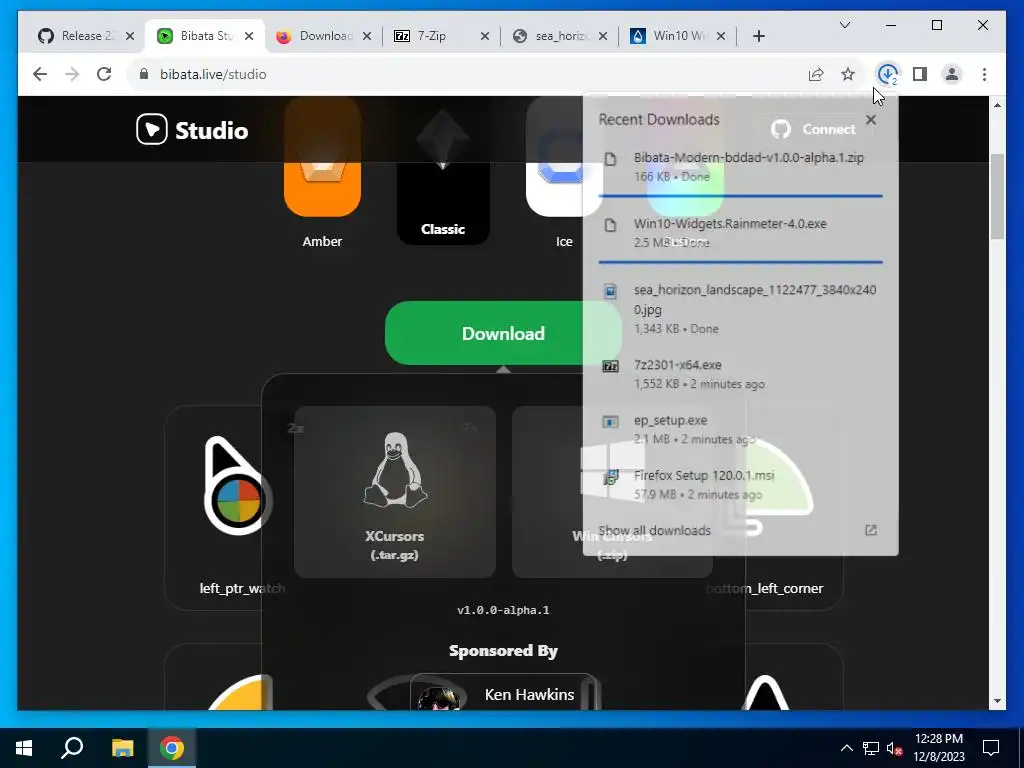This screenshot has height=768, width=1024.
Task: Click the Chrome taskbar icon
Action: (172, 748)
